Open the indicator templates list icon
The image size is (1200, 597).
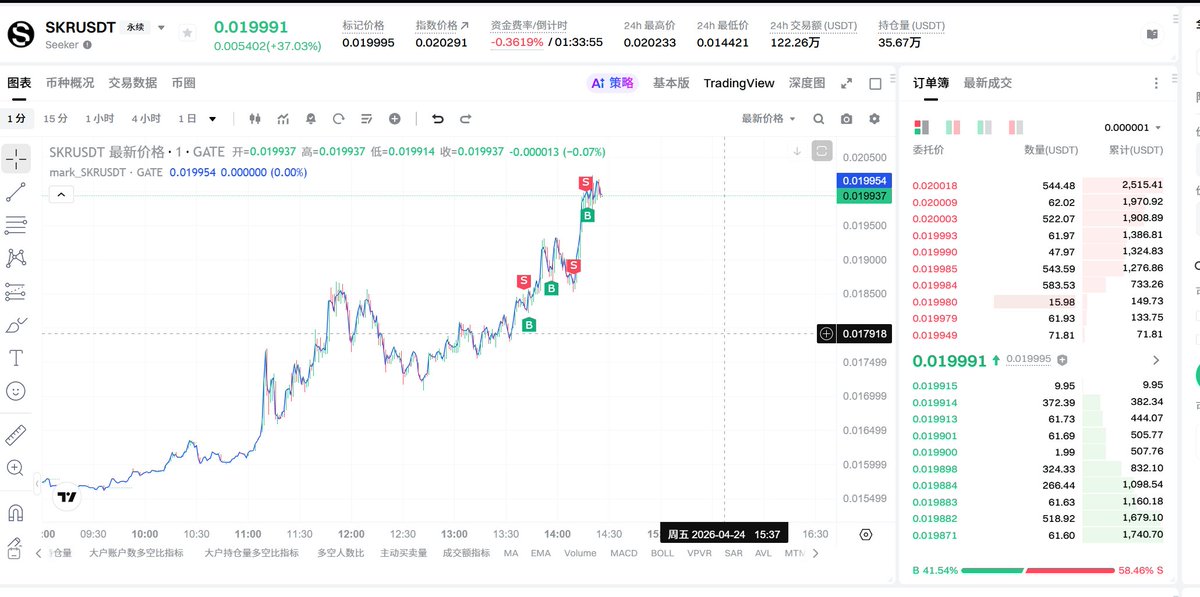click(x=367, y=118)
